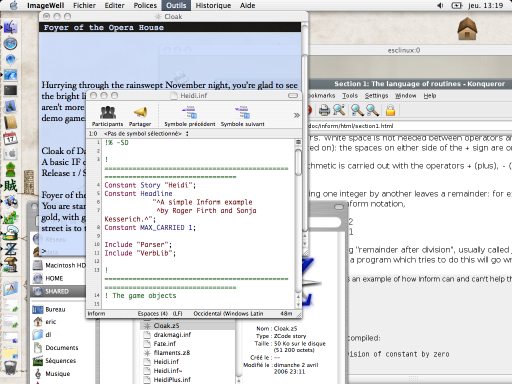512x384 pixels.
Task: Click the vertical scrollbar thumb in Heidi.inf editor
Action: click(x=298, y=162)
